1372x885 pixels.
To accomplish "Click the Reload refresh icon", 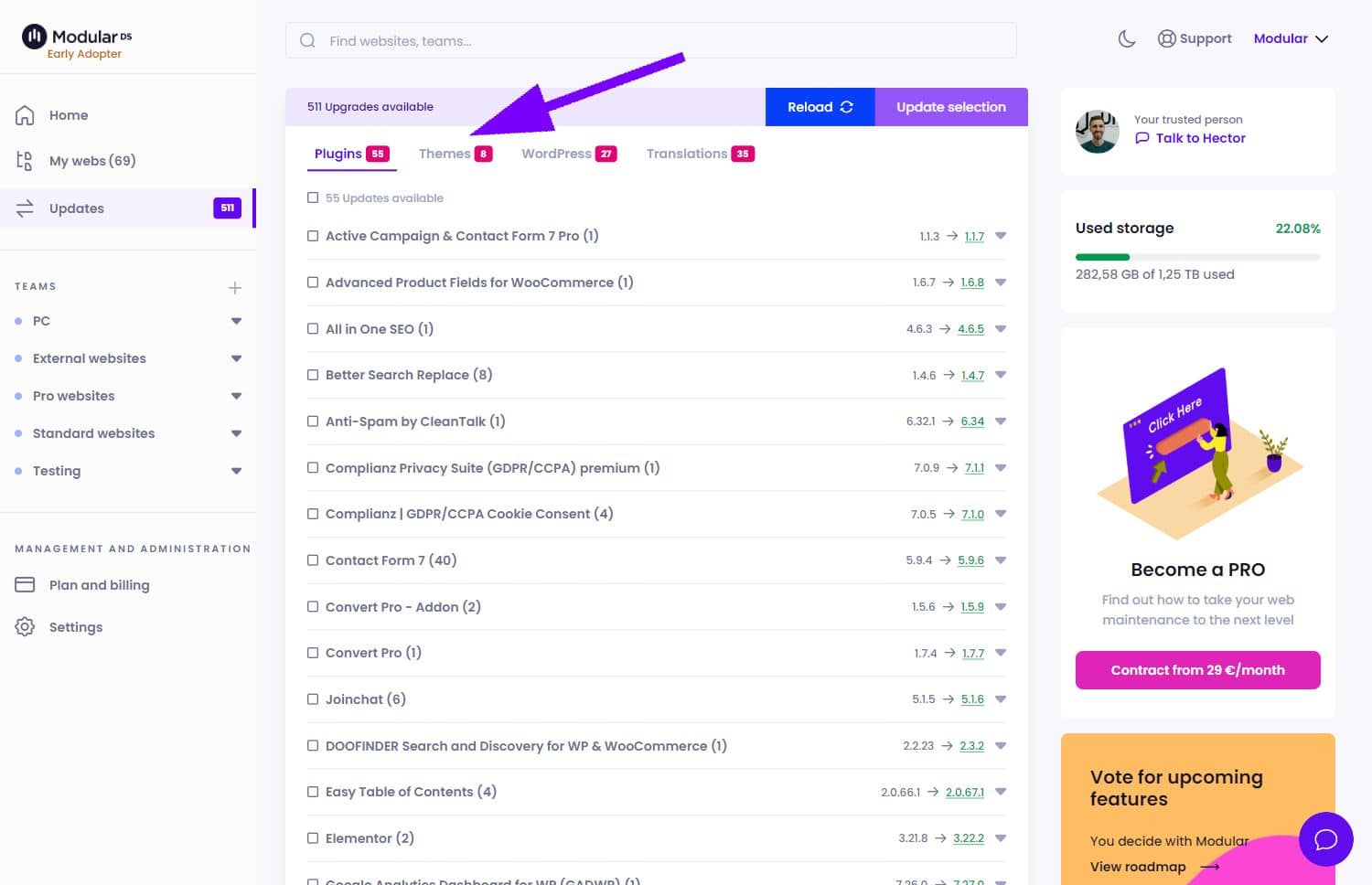I will pos(847,107).
